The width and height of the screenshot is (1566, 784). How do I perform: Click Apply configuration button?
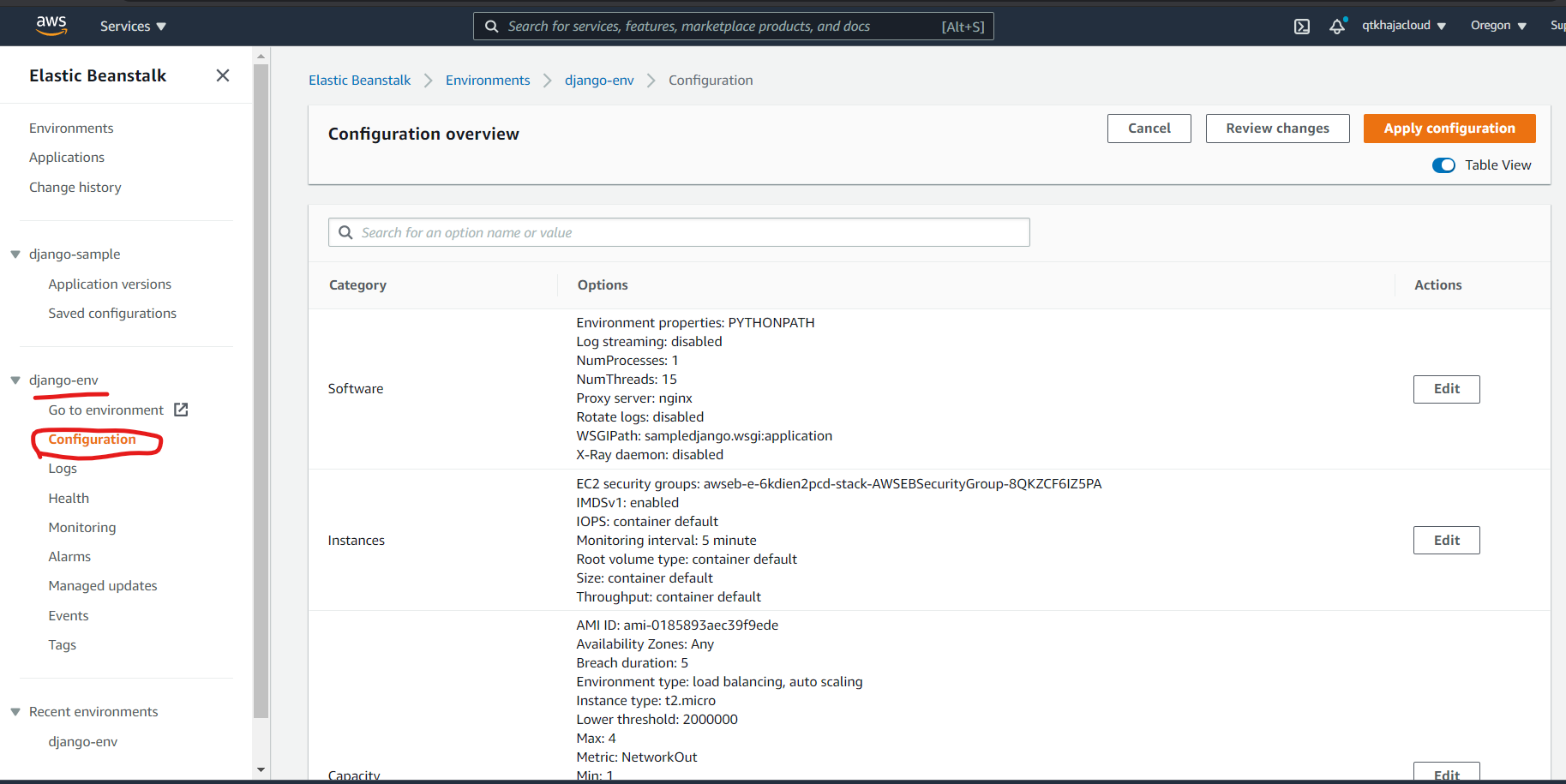pos(1449,129)
